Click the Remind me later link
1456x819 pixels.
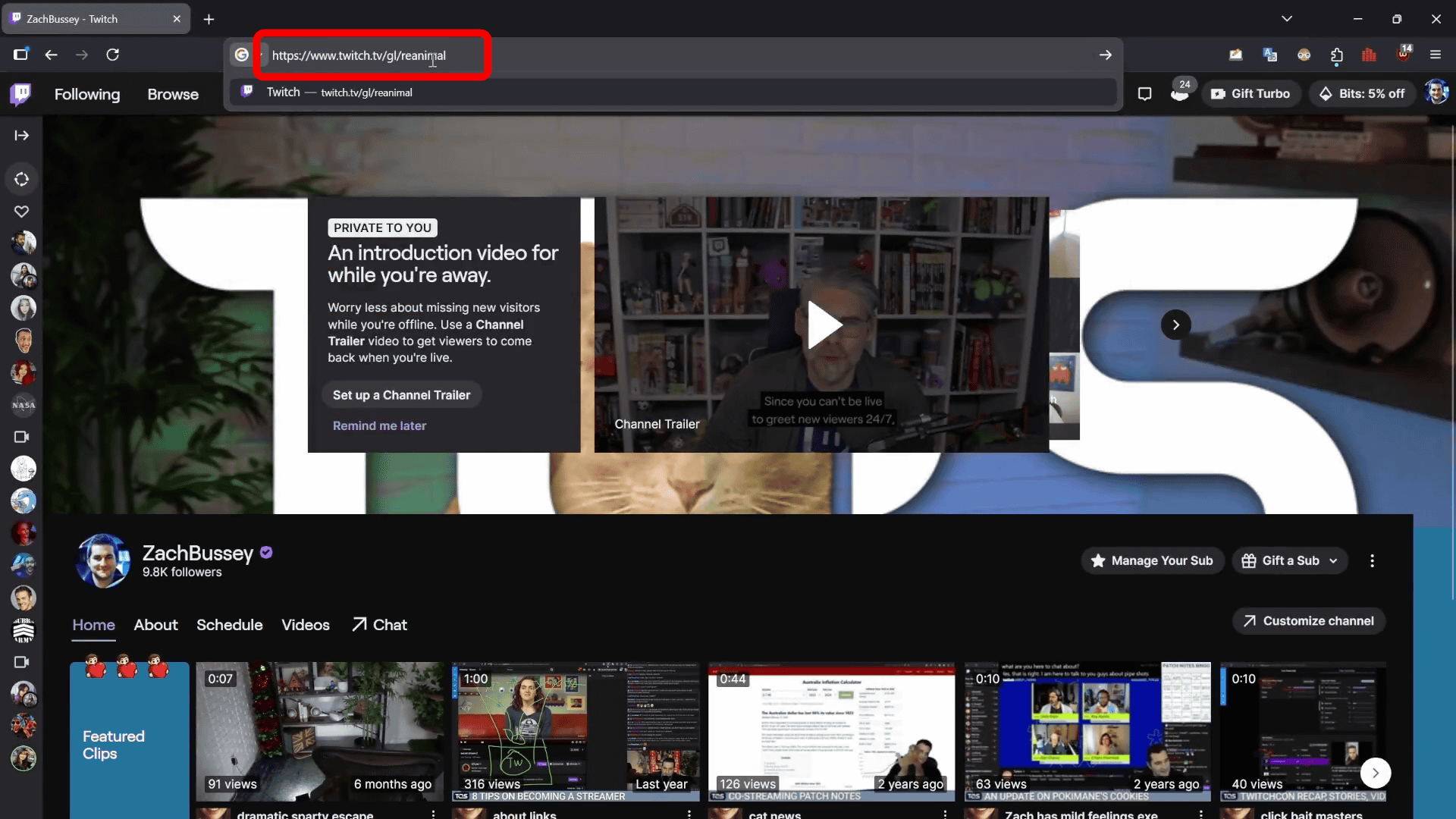point(379,426)
